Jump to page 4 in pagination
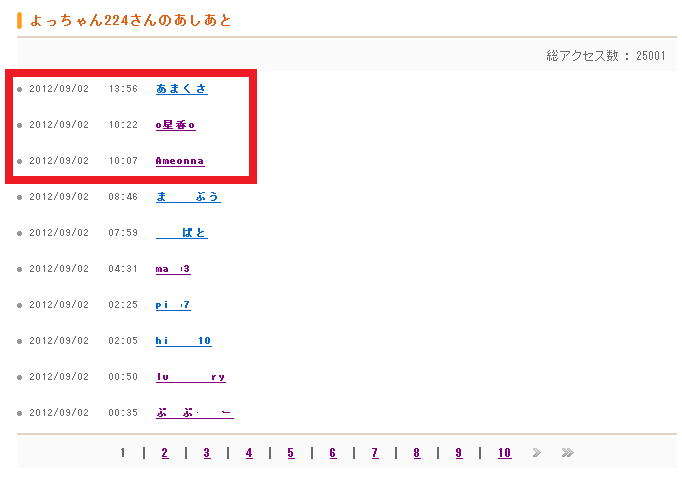The image size is (682, 477). (x=249, y=453)
